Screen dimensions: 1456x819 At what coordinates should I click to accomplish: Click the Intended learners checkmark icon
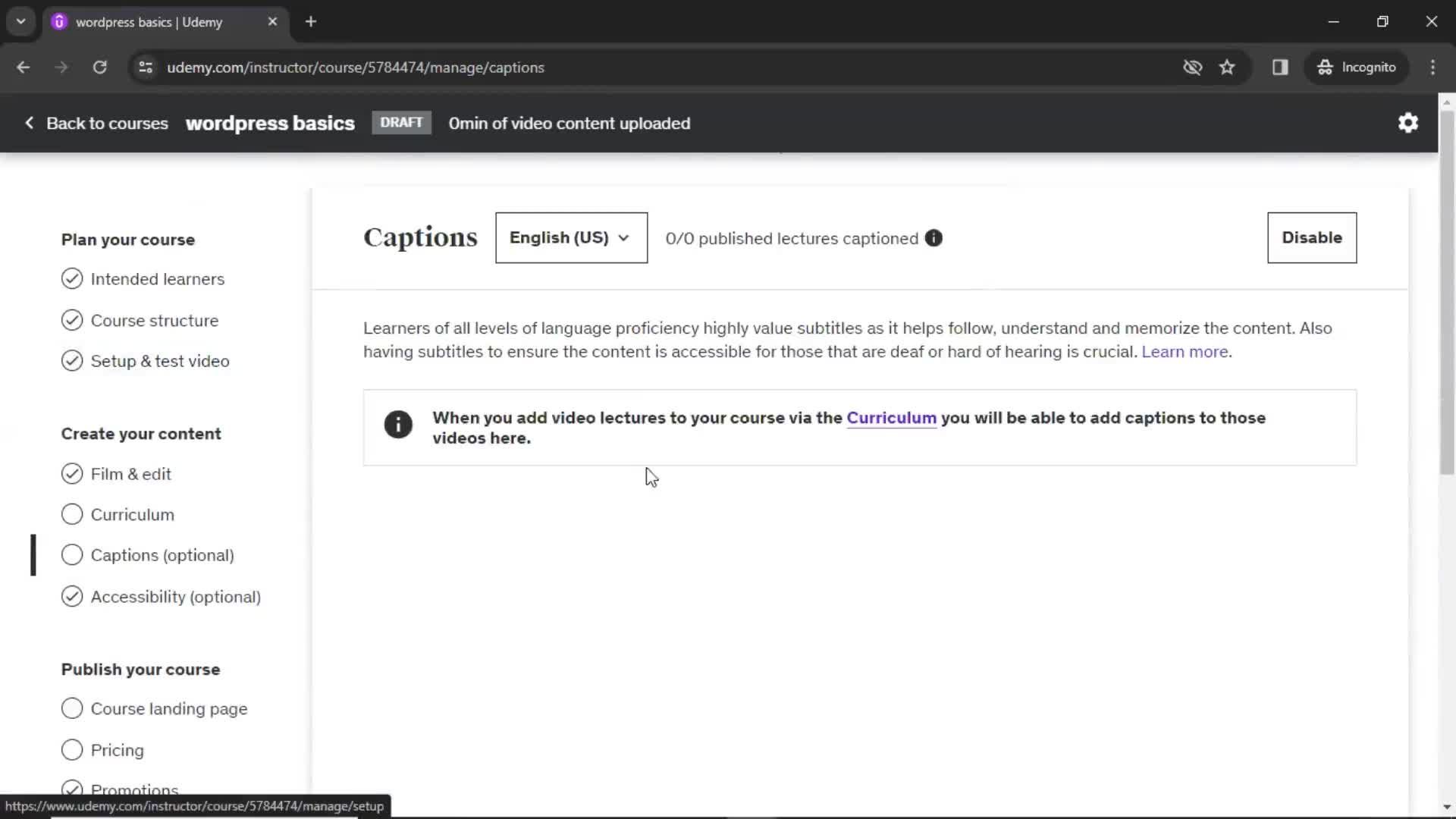(x=72, y=278)
